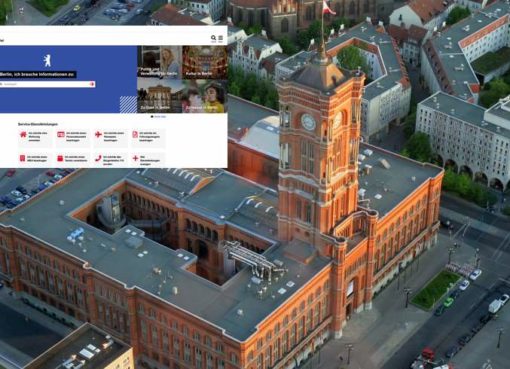Open the search magnifier icon in website header

[213, 39]
